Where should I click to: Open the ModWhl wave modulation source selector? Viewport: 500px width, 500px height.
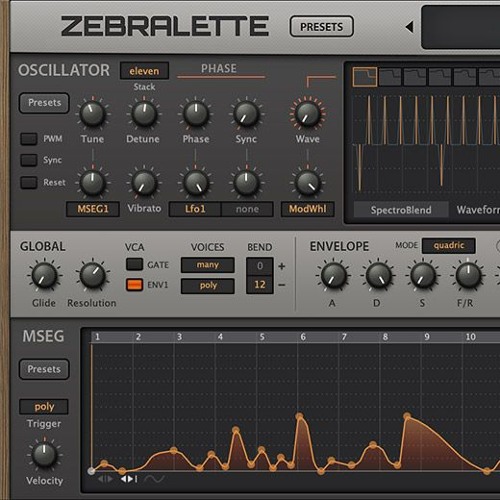[307, 209]
